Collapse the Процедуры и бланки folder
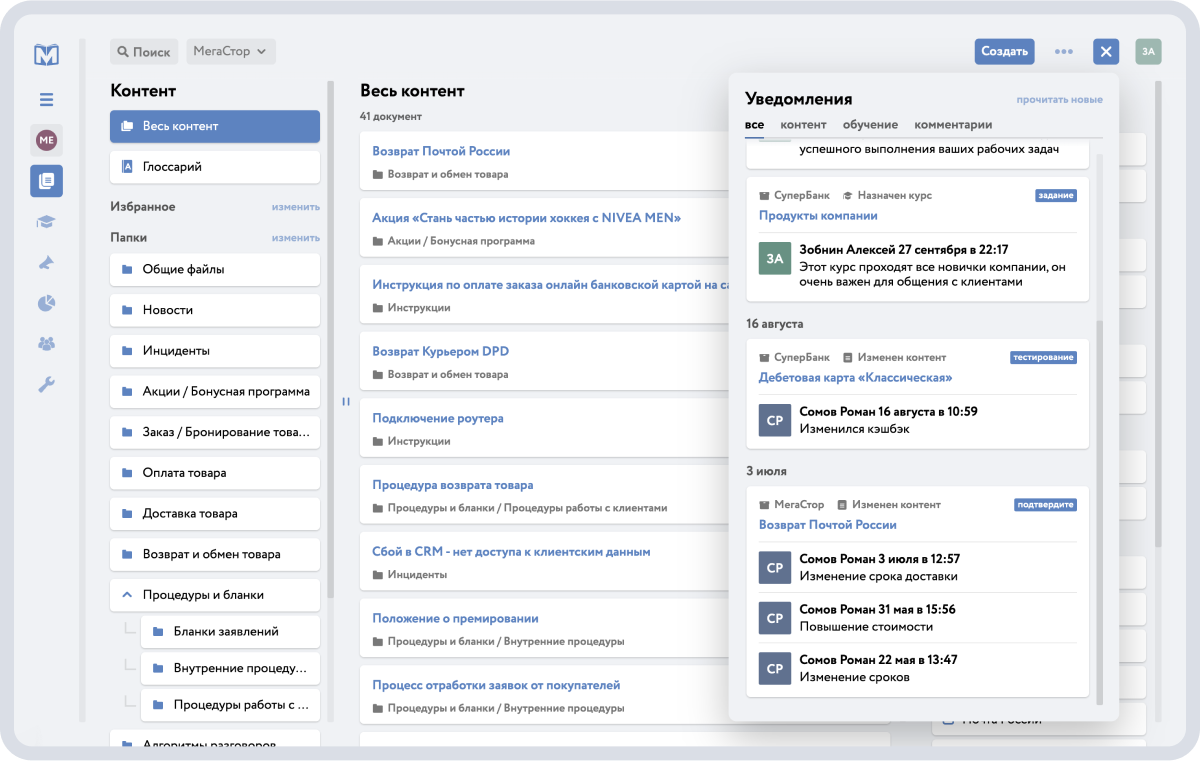 [126, 594]
